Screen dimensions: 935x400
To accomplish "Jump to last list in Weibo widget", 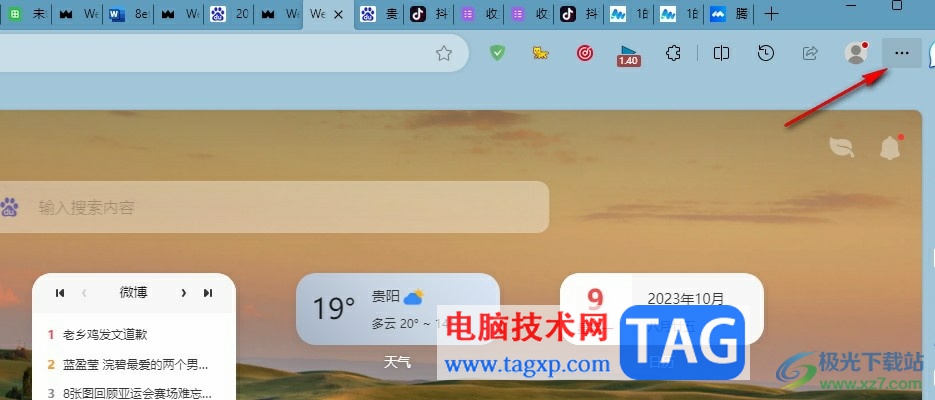I will click(208, 293).
